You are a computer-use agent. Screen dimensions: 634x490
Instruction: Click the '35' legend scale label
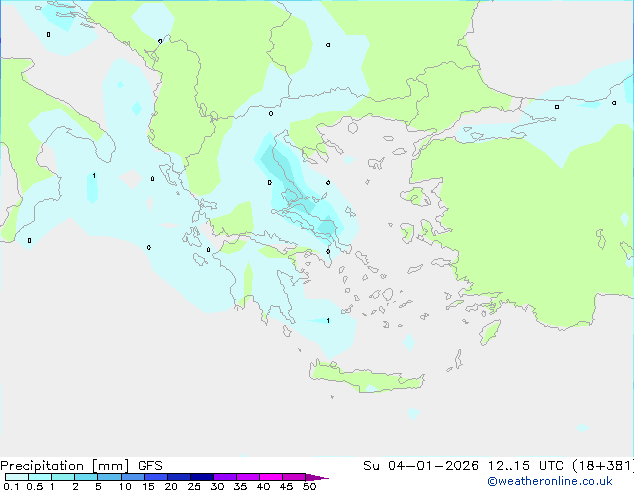pyautogui.click(x=240, y=486)
